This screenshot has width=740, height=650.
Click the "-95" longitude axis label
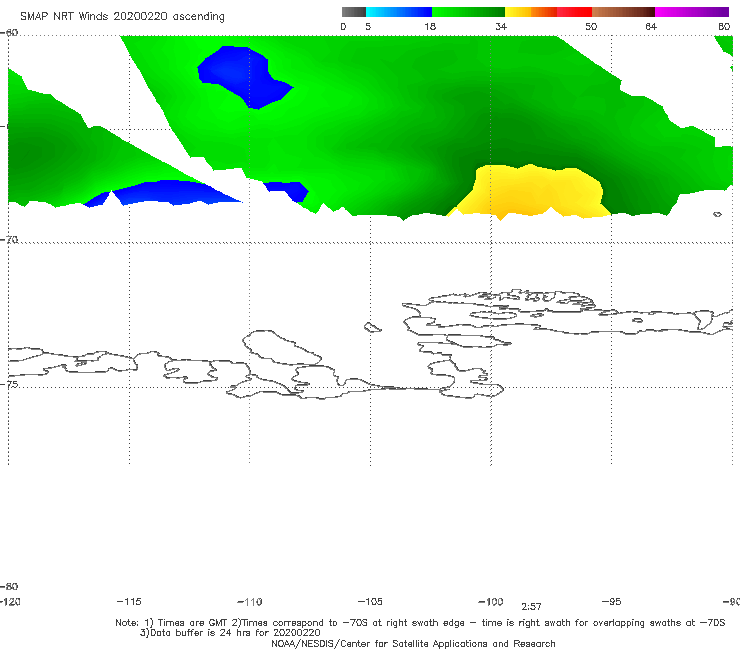pos(612,601)
